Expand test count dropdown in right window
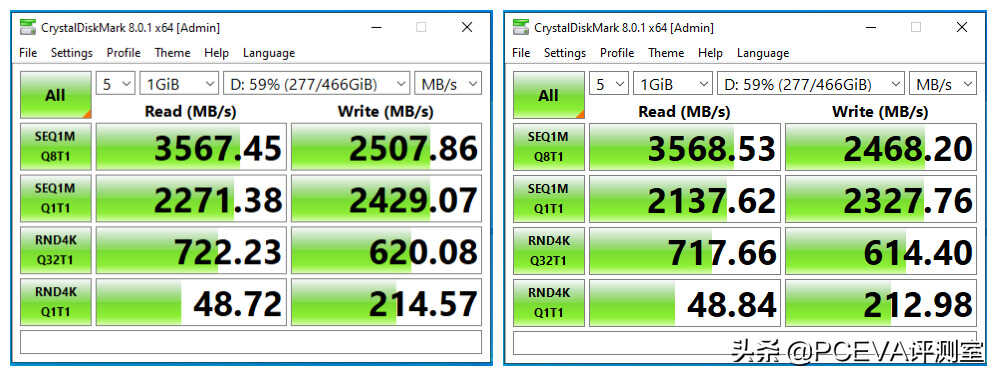 click(609, 83)
